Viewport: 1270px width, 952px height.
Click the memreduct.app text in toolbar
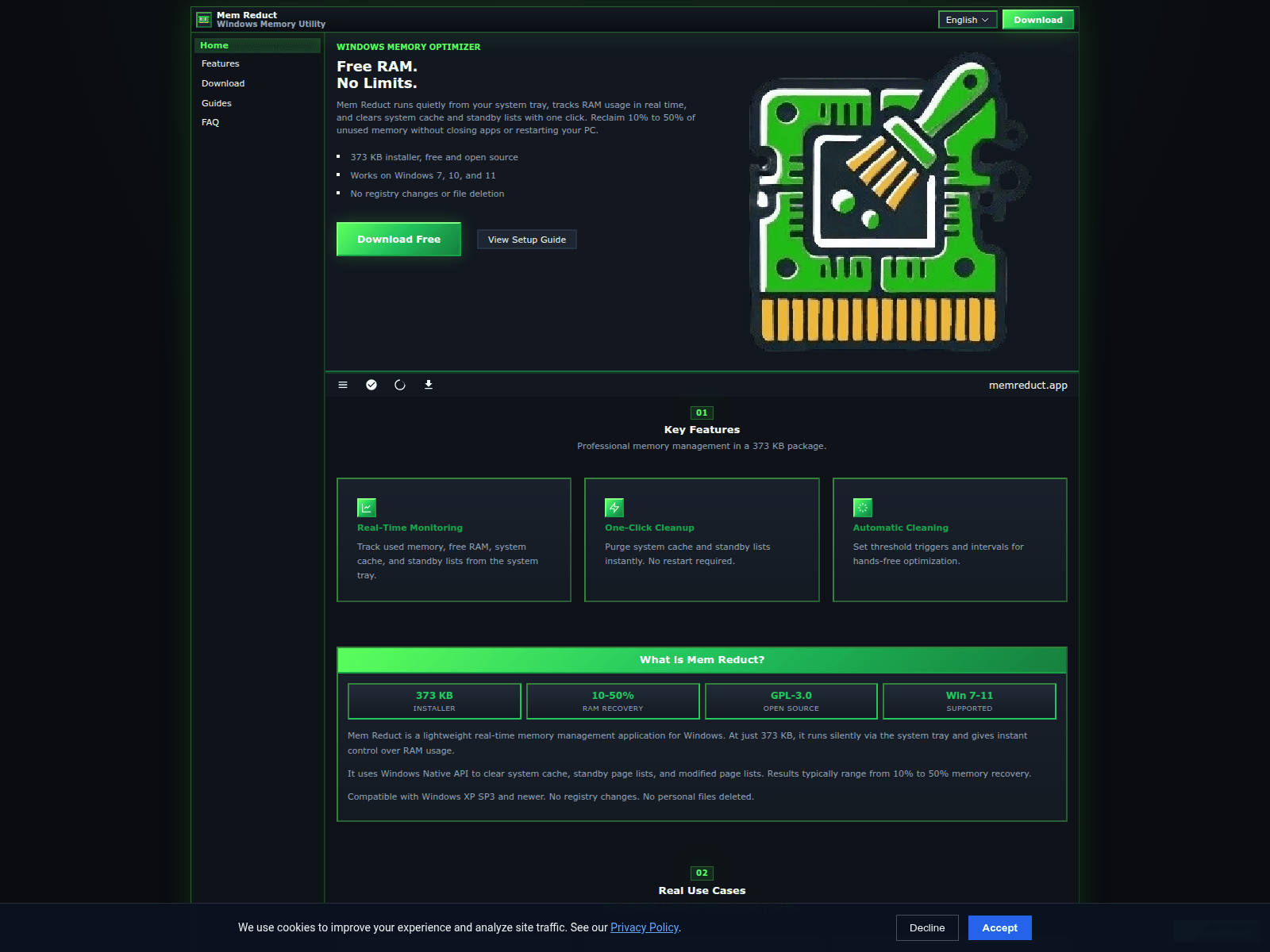pyautogui.click(x=1028, y=385)
